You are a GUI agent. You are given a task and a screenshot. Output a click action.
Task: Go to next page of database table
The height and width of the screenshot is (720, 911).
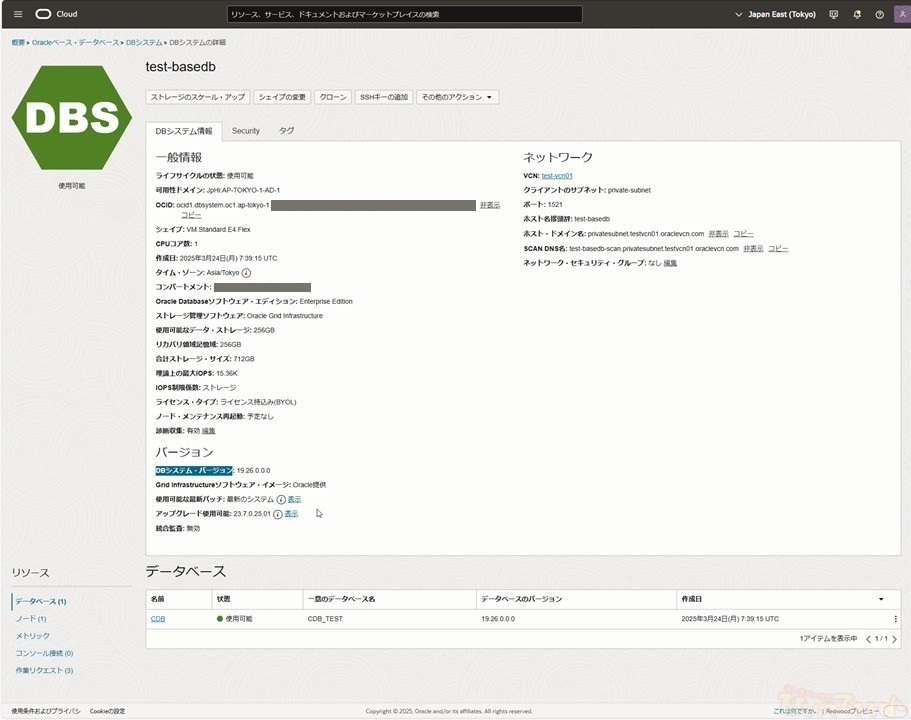click(894, 638)
